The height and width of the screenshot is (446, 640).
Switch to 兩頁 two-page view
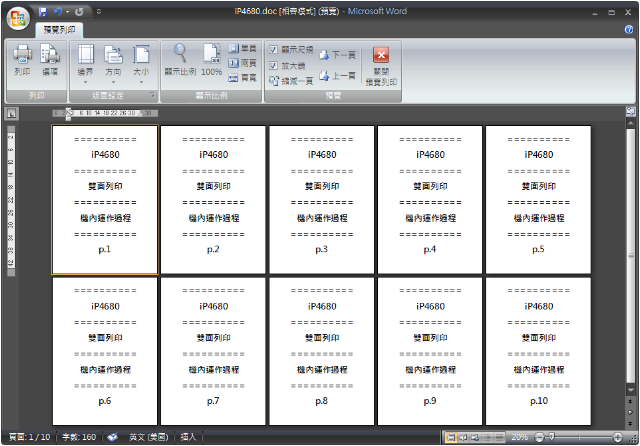tap(242, 63)
